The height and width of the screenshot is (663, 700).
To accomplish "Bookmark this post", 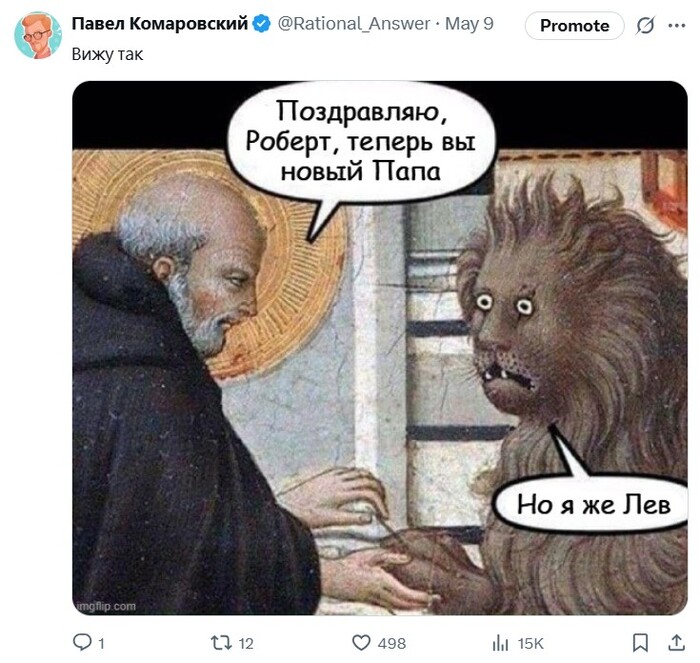I will pos(640,642).
